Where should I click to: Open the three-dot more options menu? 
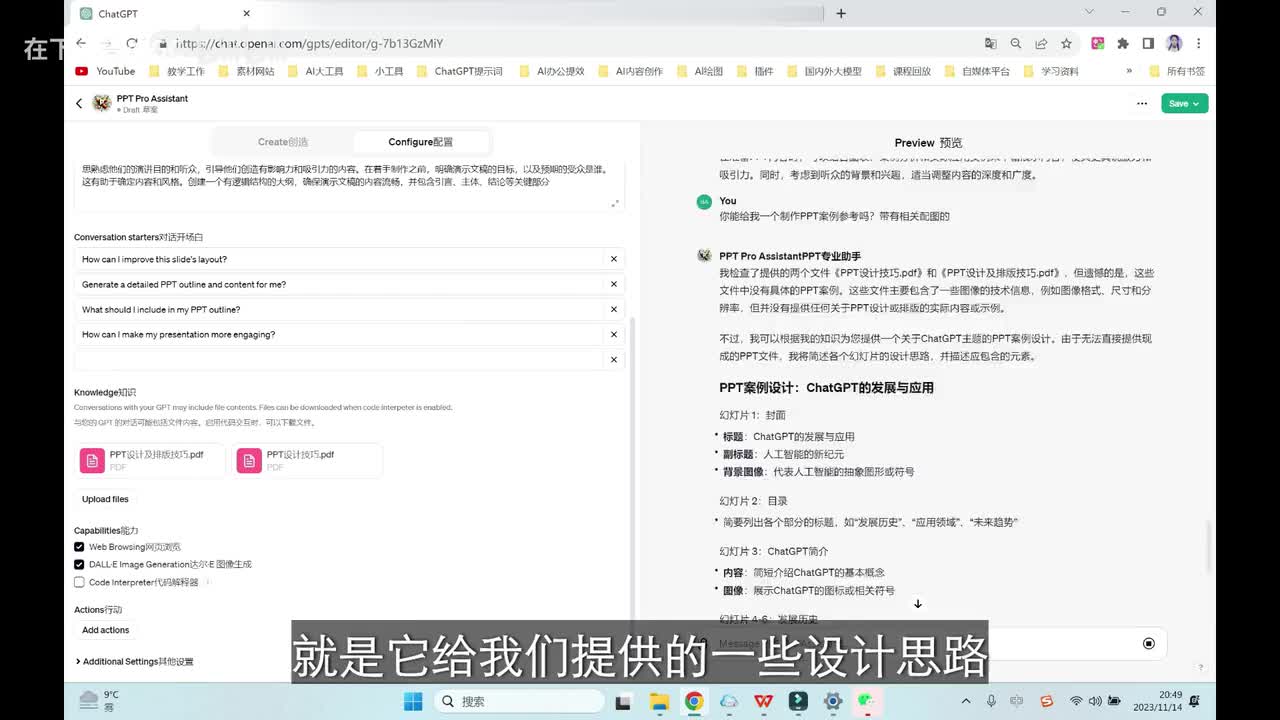point(1142,103)
